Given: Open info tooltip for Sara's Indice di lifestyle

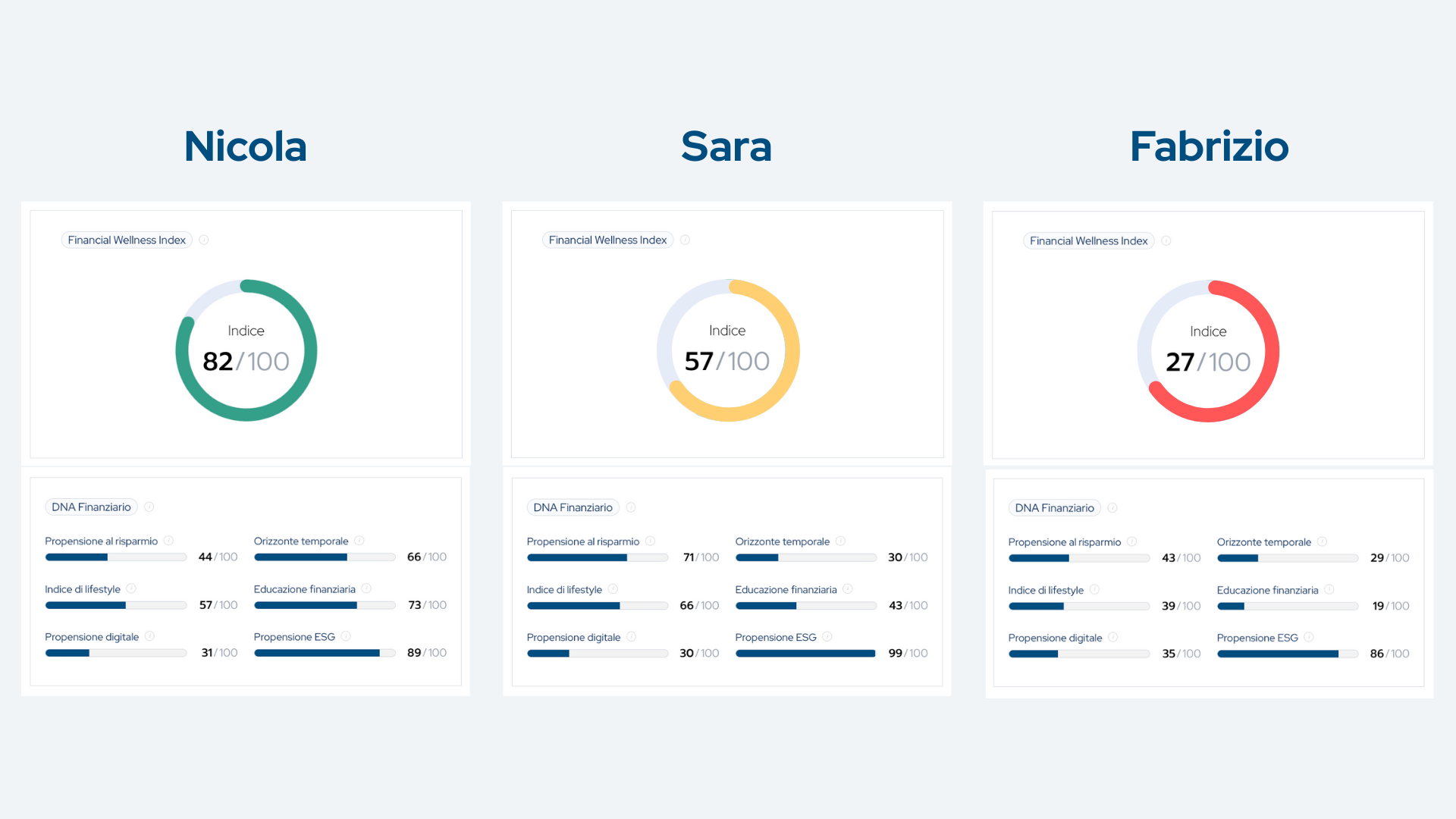Looking at the screenshot, I should pos(613,589).
